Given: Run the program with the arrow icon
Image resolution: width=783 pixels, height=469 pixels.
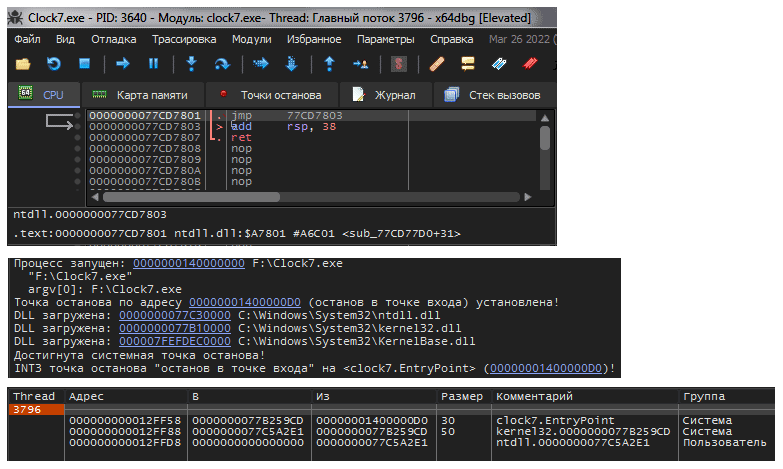Looking at the screenshot, I should [122, 64].
